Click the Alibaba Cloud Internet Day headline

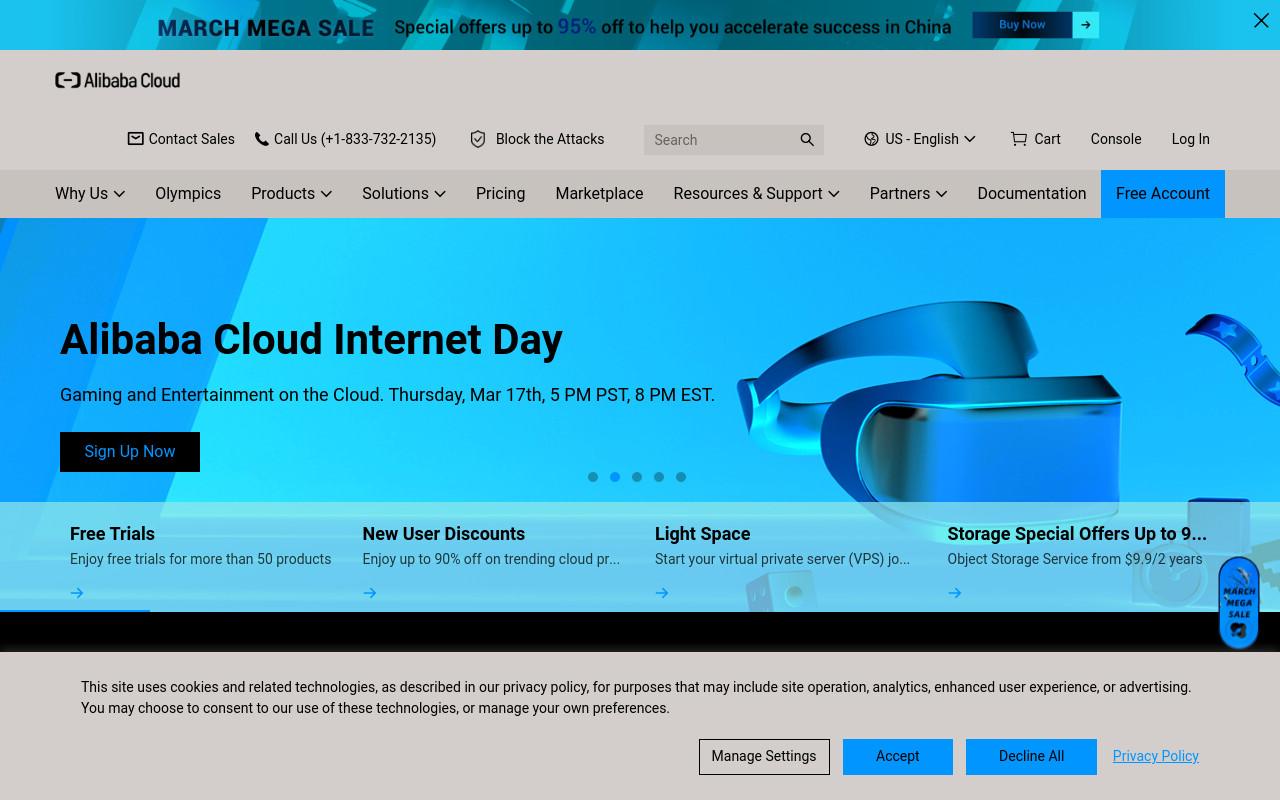(311, 340)
